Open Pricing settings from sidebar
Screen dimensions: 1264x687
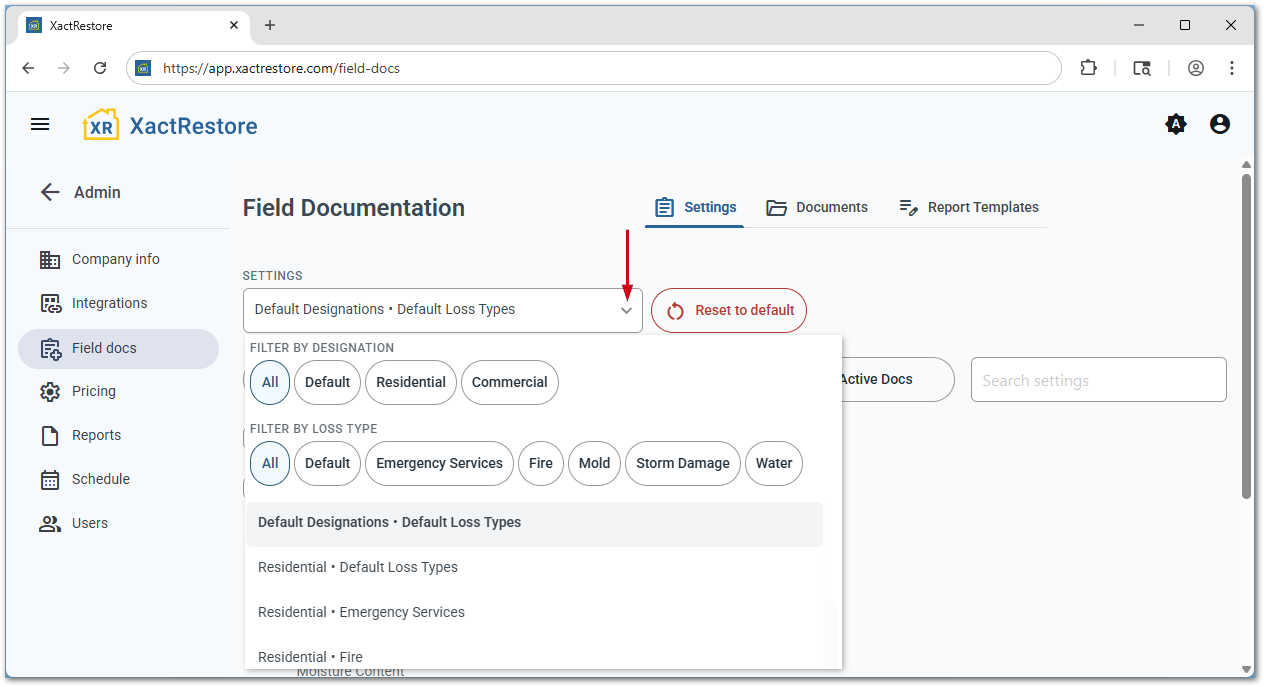93,391
